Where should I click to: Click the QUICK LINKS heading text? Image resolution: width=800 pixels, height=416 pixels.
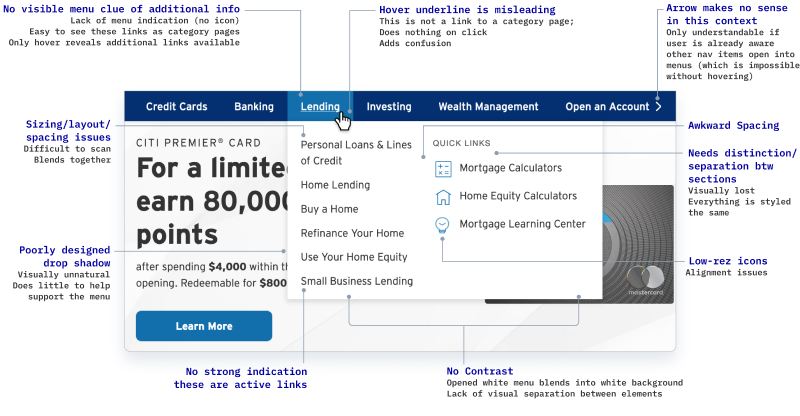pyautogui.click(x=461, y=143)
